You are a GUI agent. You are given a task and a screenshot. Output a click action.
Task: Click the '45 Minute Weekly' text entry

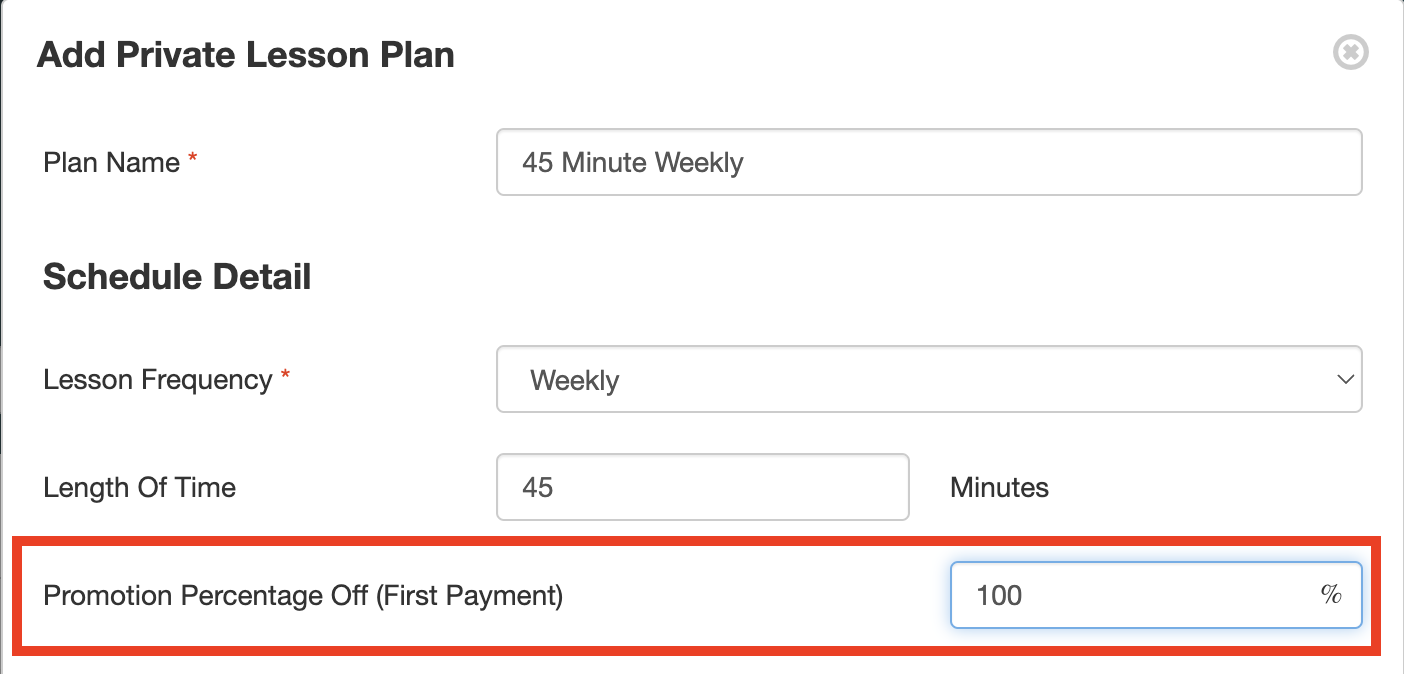coord(632,162)
